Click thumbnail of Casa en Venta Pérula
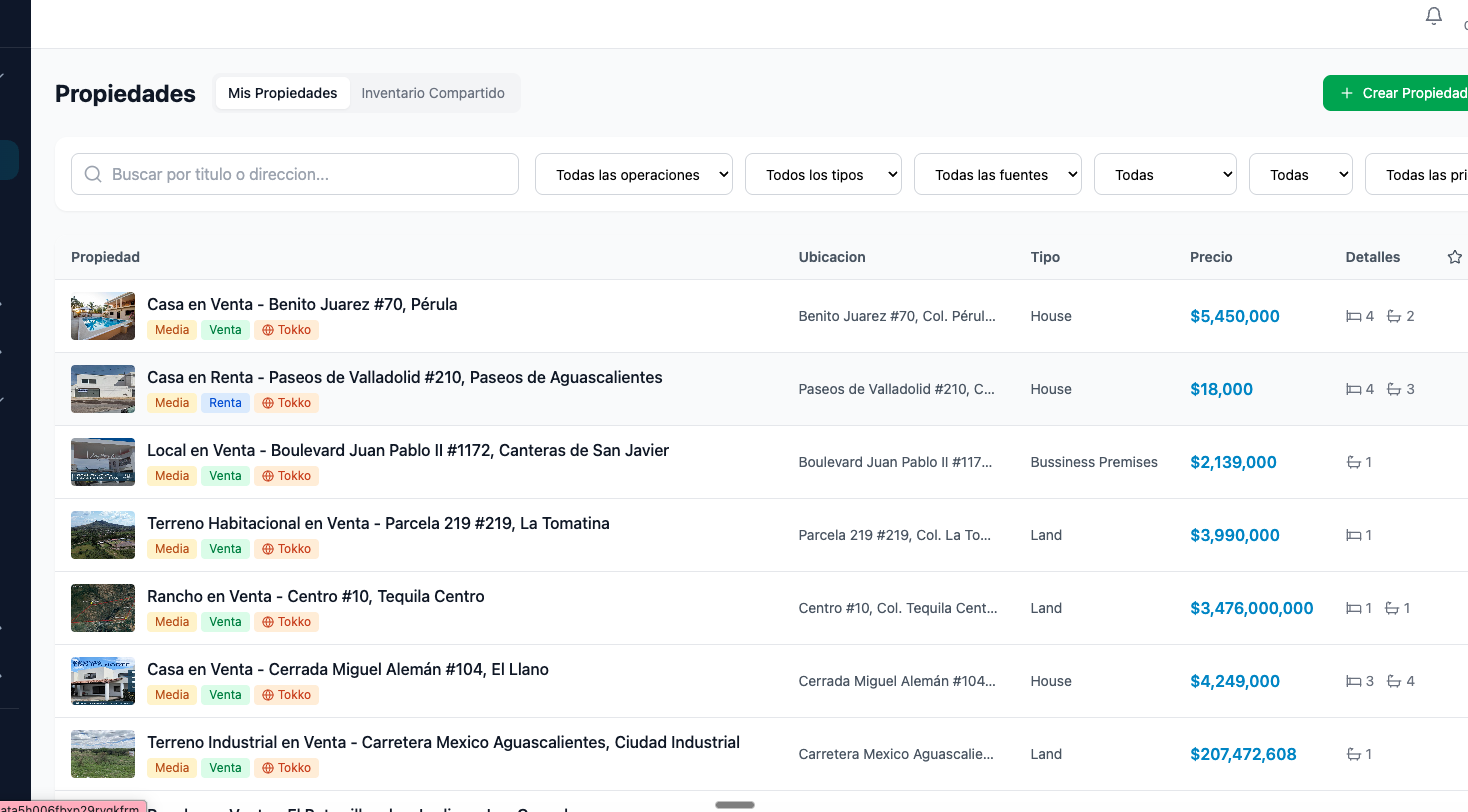1468x812 pixels. pos(103,316)
